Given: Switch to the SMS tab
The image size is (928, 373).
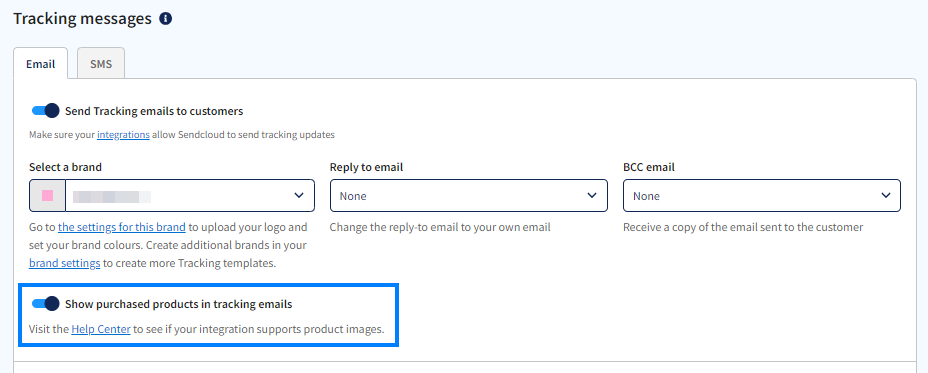Looking at the screenshot, I should [101, 63].
